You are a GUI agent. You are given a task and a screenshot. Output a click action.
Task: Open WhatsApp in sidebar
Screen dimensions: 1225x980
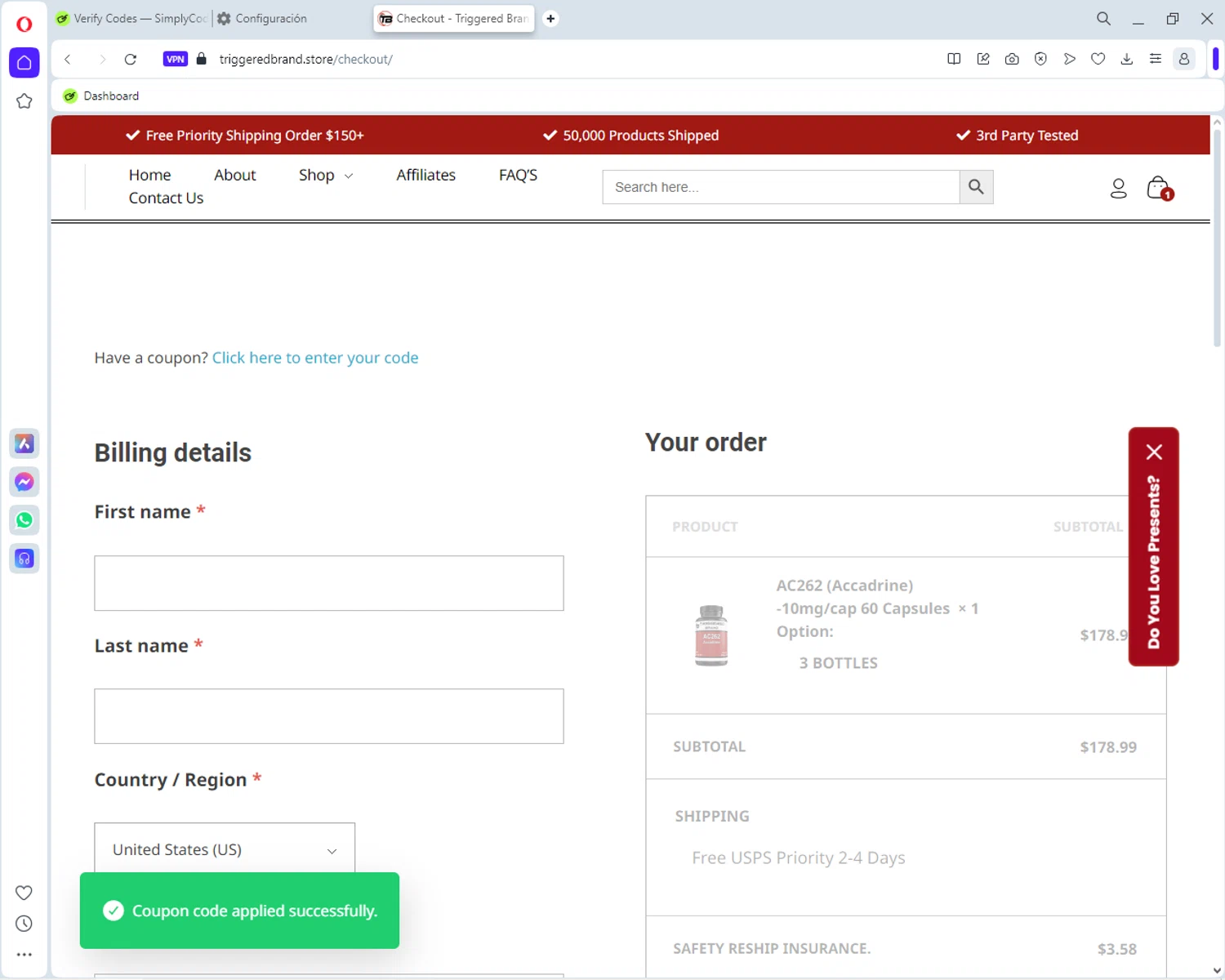coord(24,520)
